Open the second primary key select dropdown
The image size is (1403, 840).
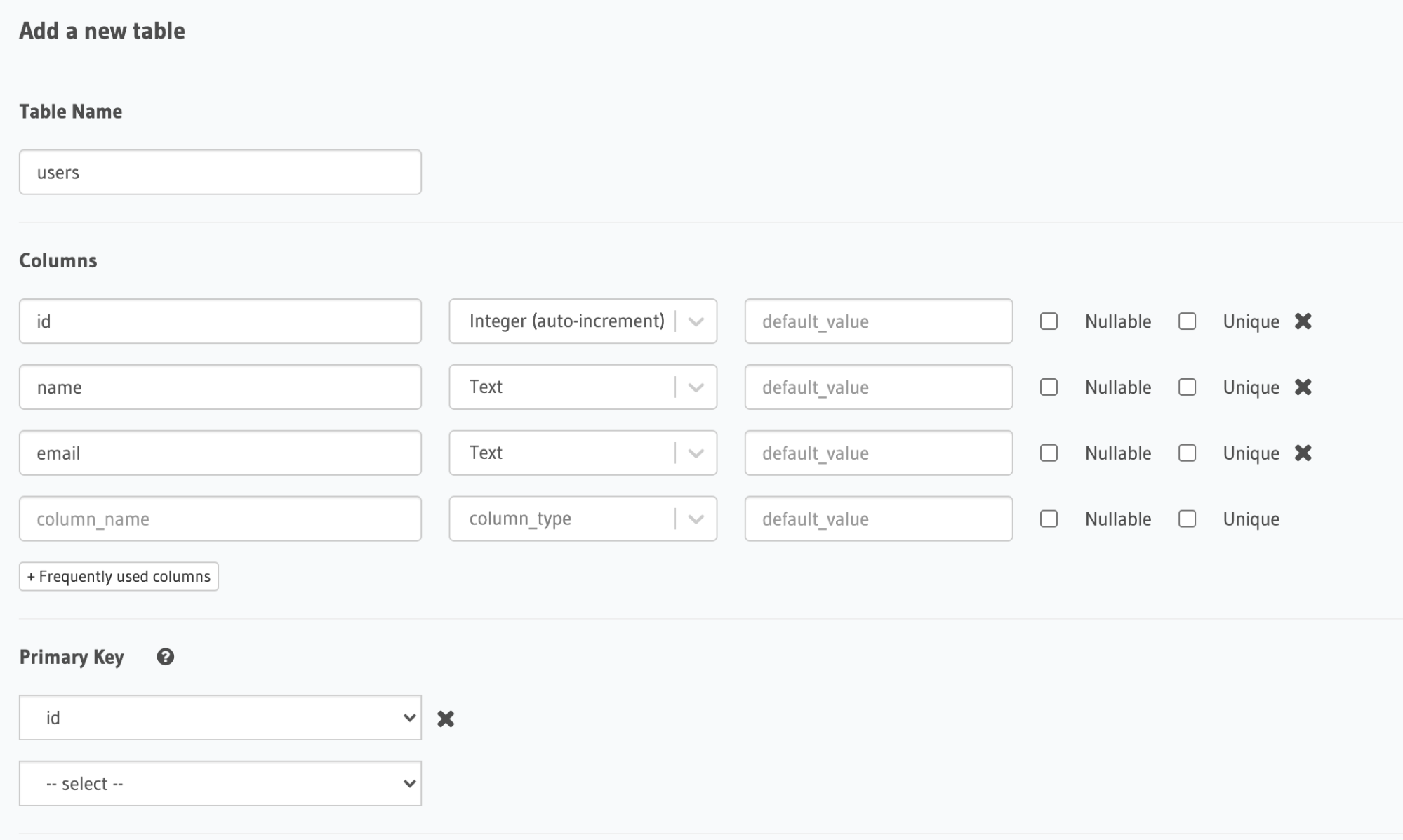click(220, 784)
